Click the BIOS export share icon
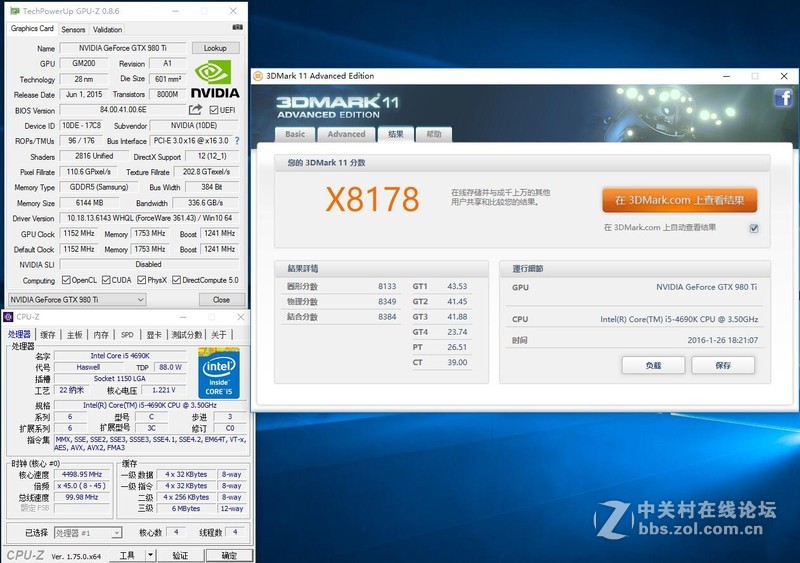The height and width of the screenshot is (563, 800). tap(195, 110)
